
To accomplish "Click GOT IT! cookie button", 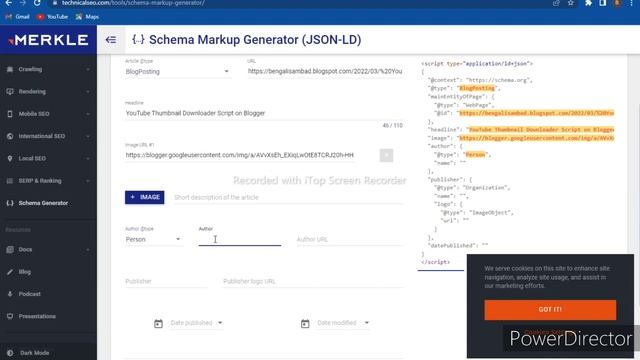I will (x=550, y=310).
